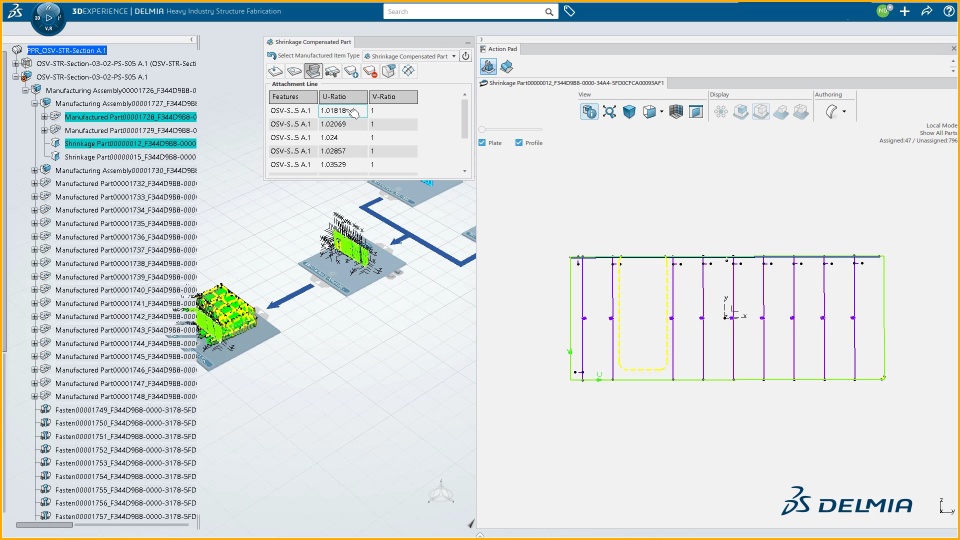Click the attachment table vertical scrollbar

(x=465, y=119)
